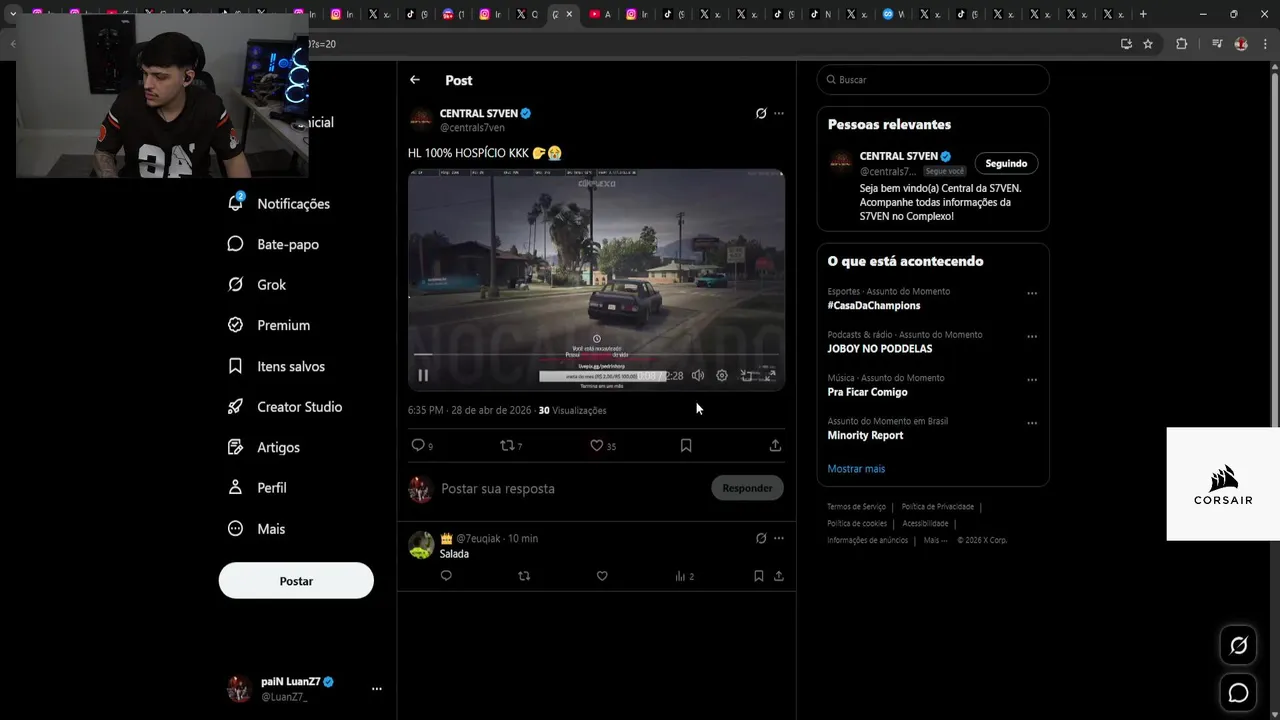Open JOBOY NO PODDELAS trend

pos(880,349)
